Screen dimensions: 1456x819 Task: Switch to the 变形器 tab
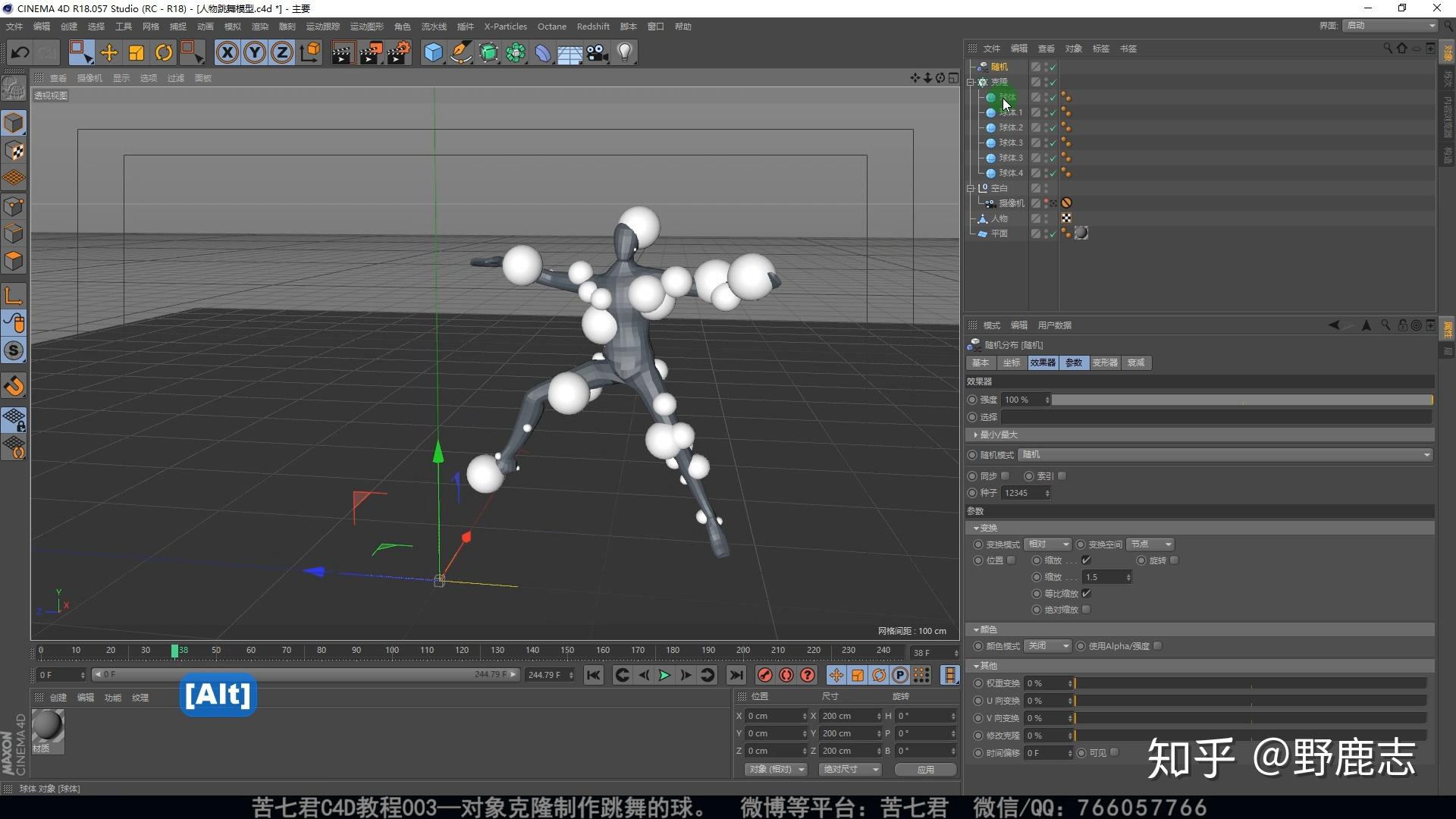(x=1105, y=362)
